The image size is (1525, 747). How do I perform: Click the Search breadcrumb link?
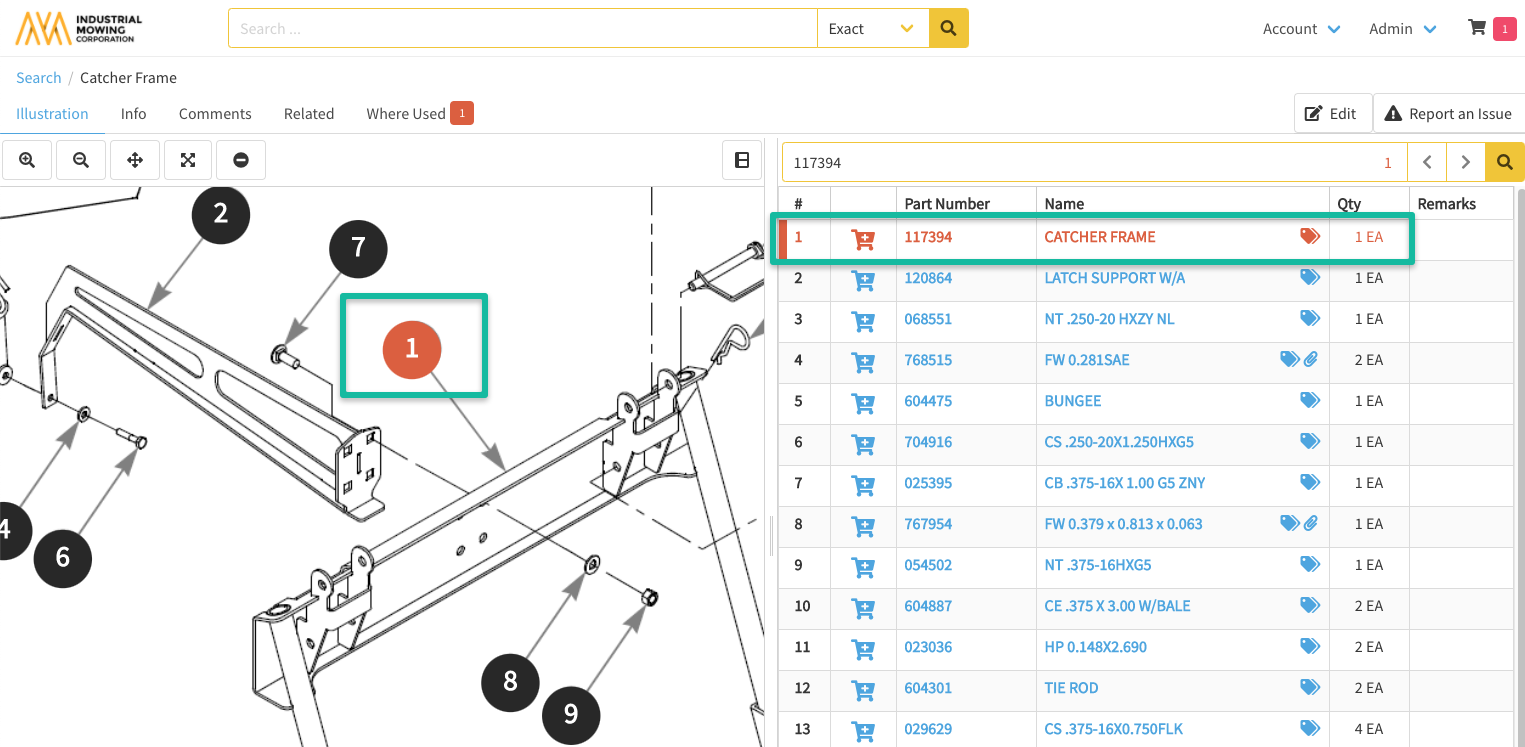[38, 78]
